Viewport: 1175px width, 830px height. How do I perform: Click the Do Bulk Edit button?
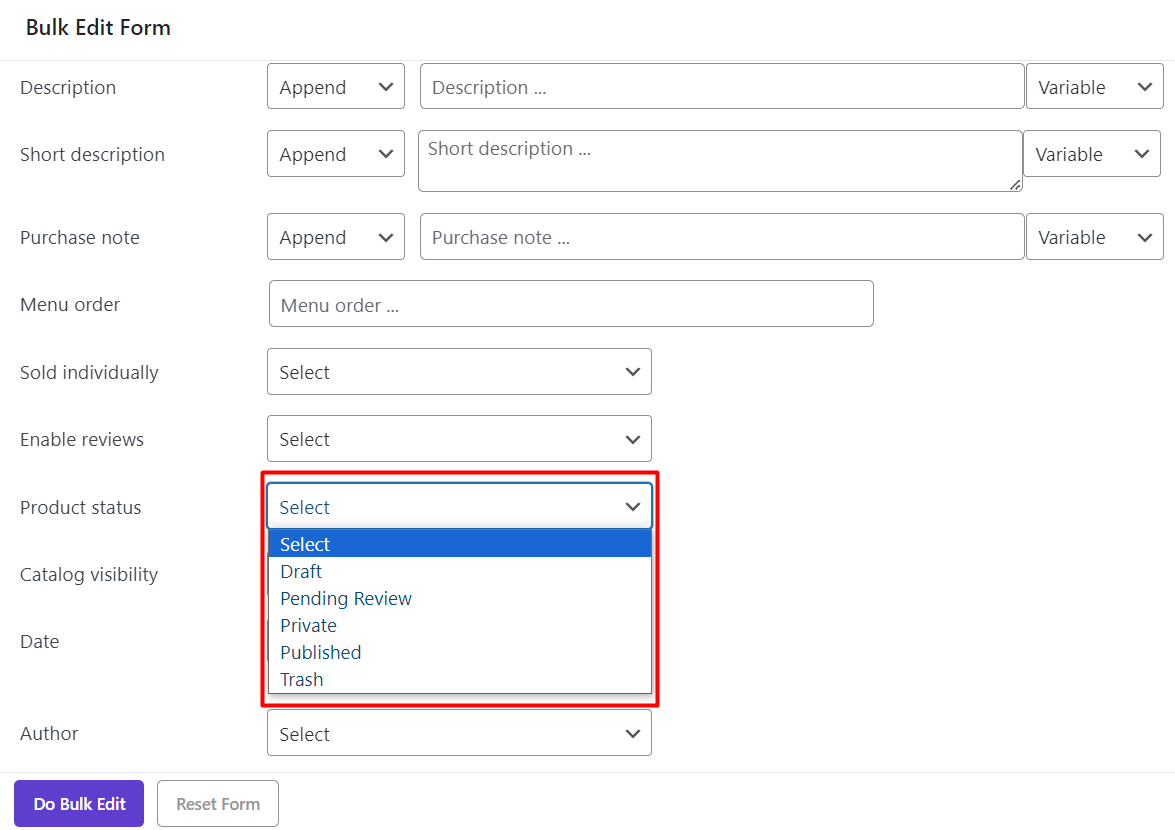point(79,804)
